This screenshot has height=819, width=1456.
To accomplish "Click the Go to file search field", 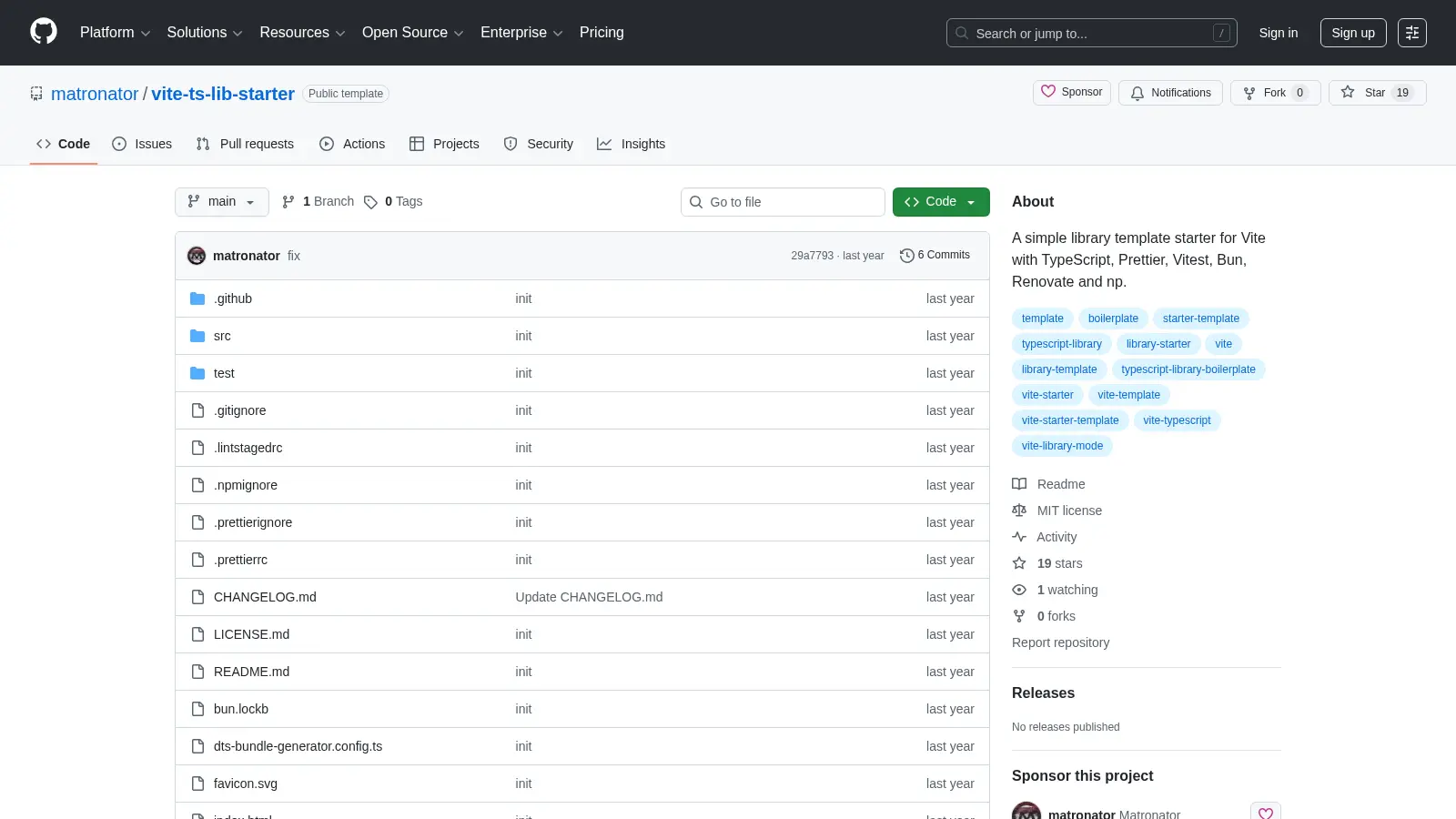I will [x=783, y=202].
